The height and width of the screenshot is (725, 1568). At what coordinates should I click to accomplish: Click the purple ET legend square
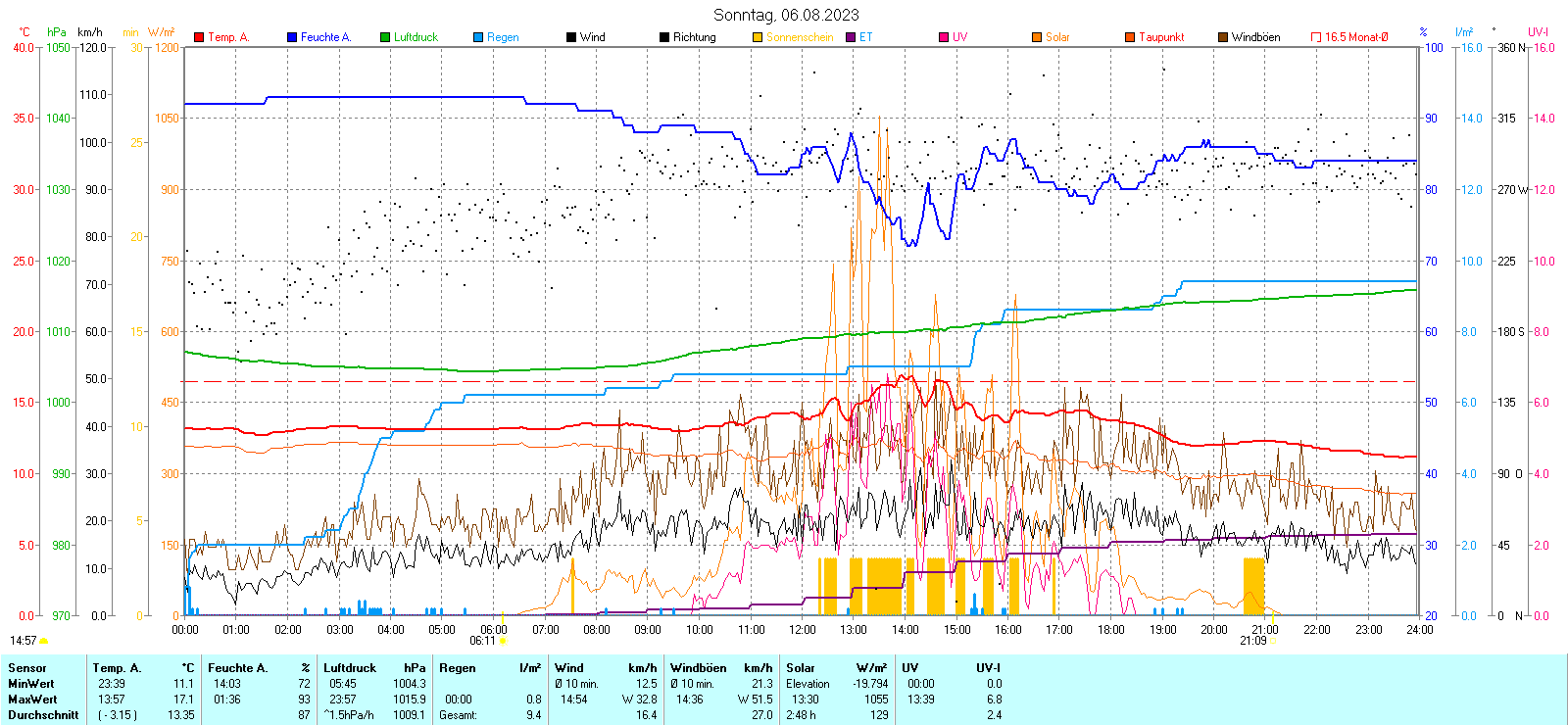click(x=851, y=37)
